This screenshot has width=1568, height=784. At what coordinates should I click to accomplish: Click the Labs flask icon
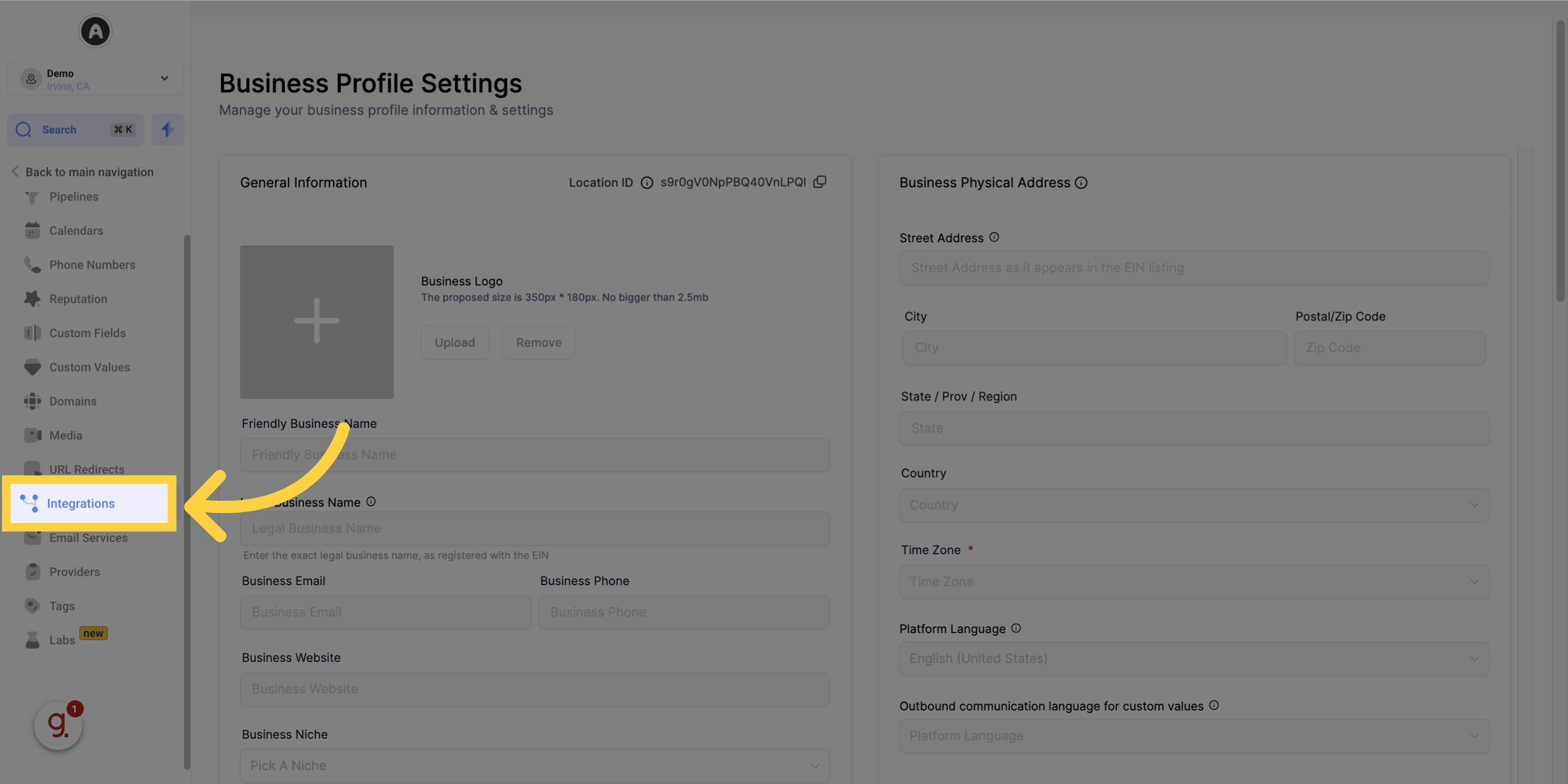tap(32, 640)
